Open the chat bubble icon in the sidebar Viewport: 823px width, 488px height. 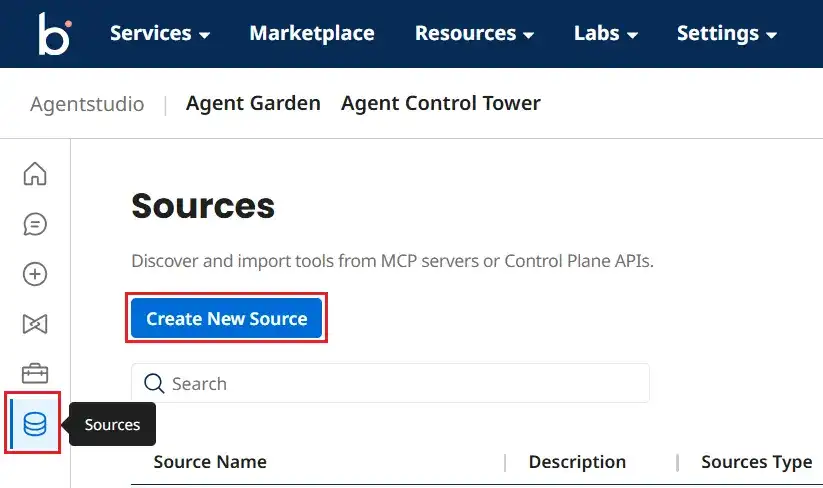(35, 224)
